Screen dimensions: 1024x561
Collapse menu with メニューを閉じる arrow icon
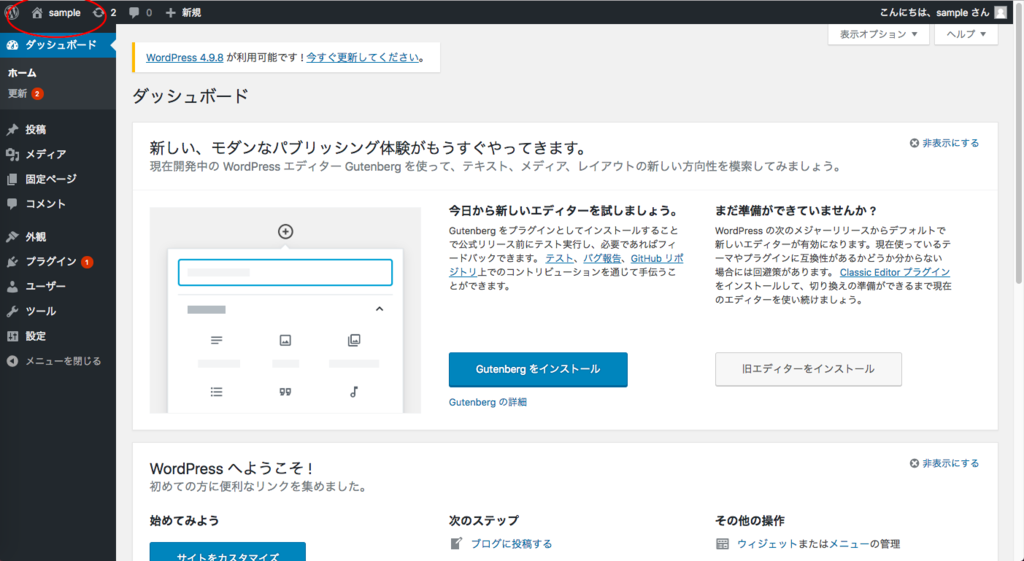pyautogui.click(x=12, y=361)
